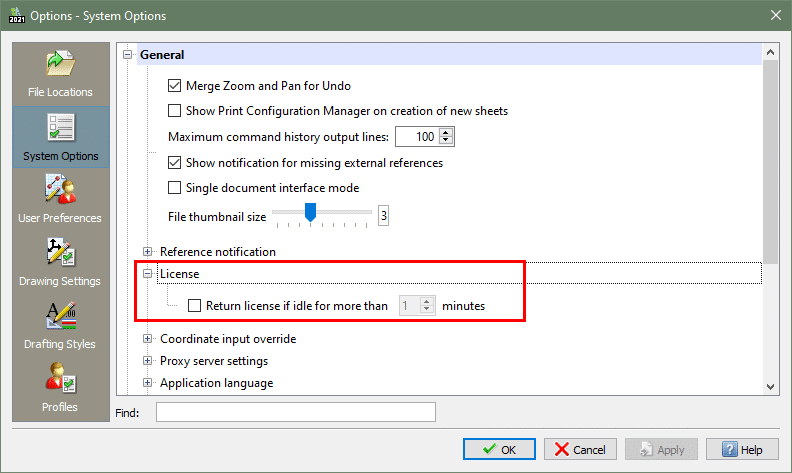Confirm with the OK button
Image resolution: width=792 pixels, height=473 pixels.
(499, 449)
